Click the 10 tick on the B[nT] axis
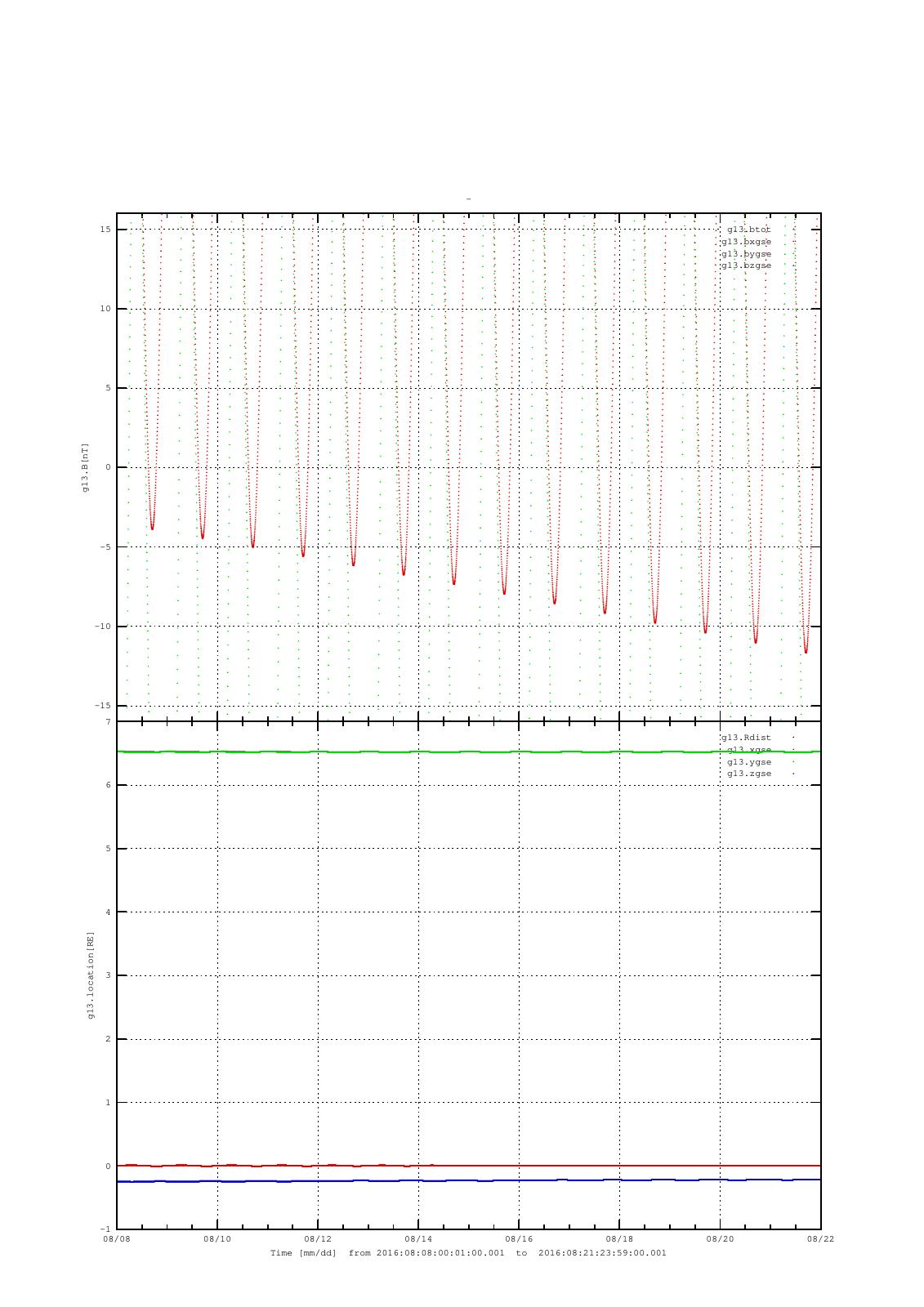The image size is (924, 1307). pyautogui.click(x=105, y=309)
